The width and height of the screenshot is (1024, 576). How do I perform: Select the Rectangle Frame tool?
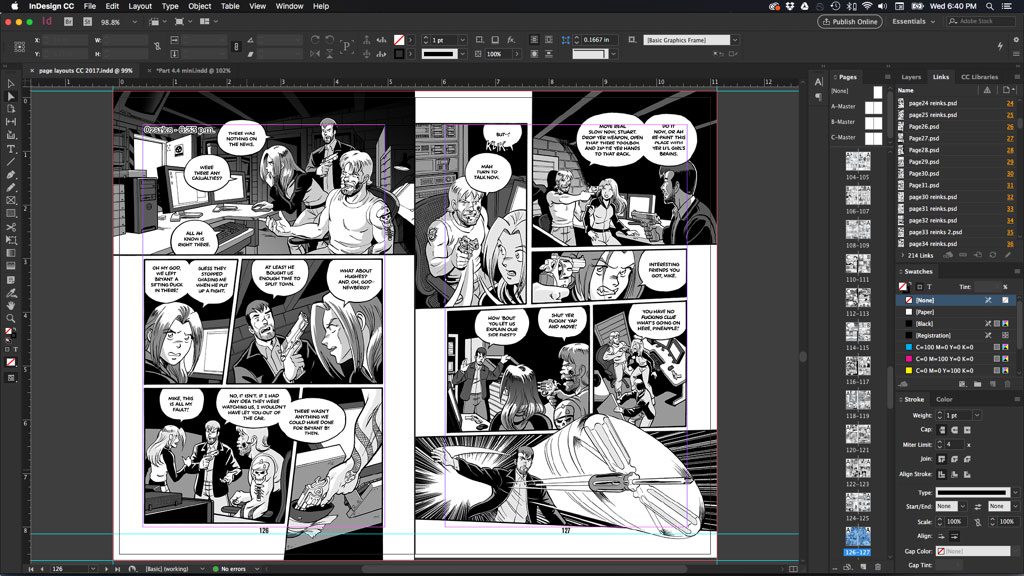click(x=11, y=200)
